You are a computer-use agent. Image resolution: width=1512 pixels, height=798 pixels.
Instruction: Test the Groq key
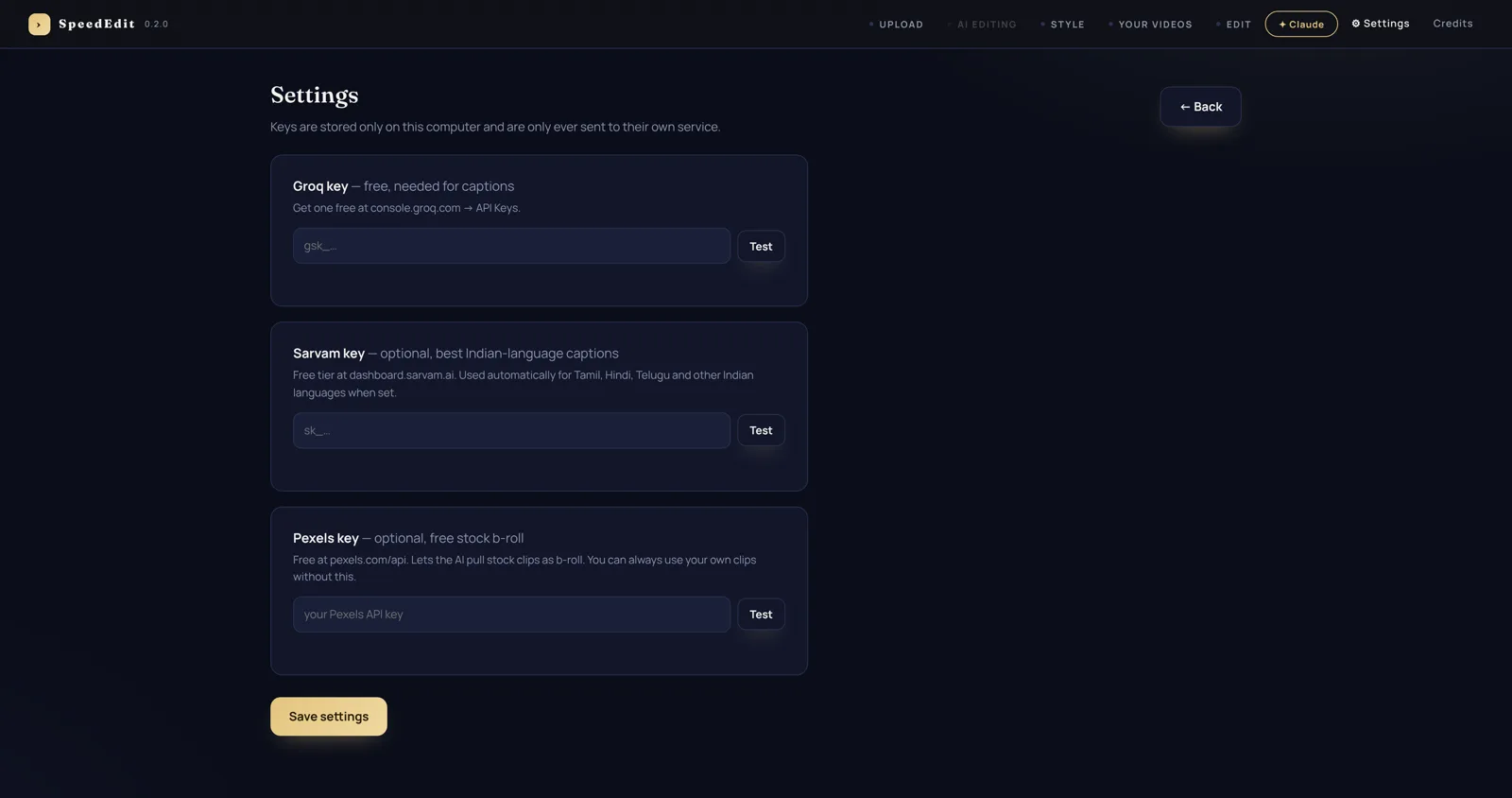(761, 246)
